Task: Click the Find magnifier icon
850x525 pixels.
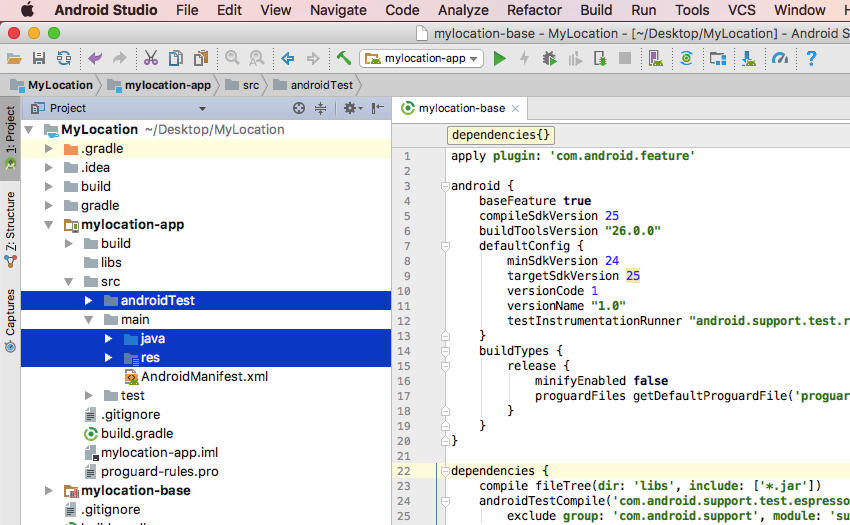Action: tap(232, 58)
